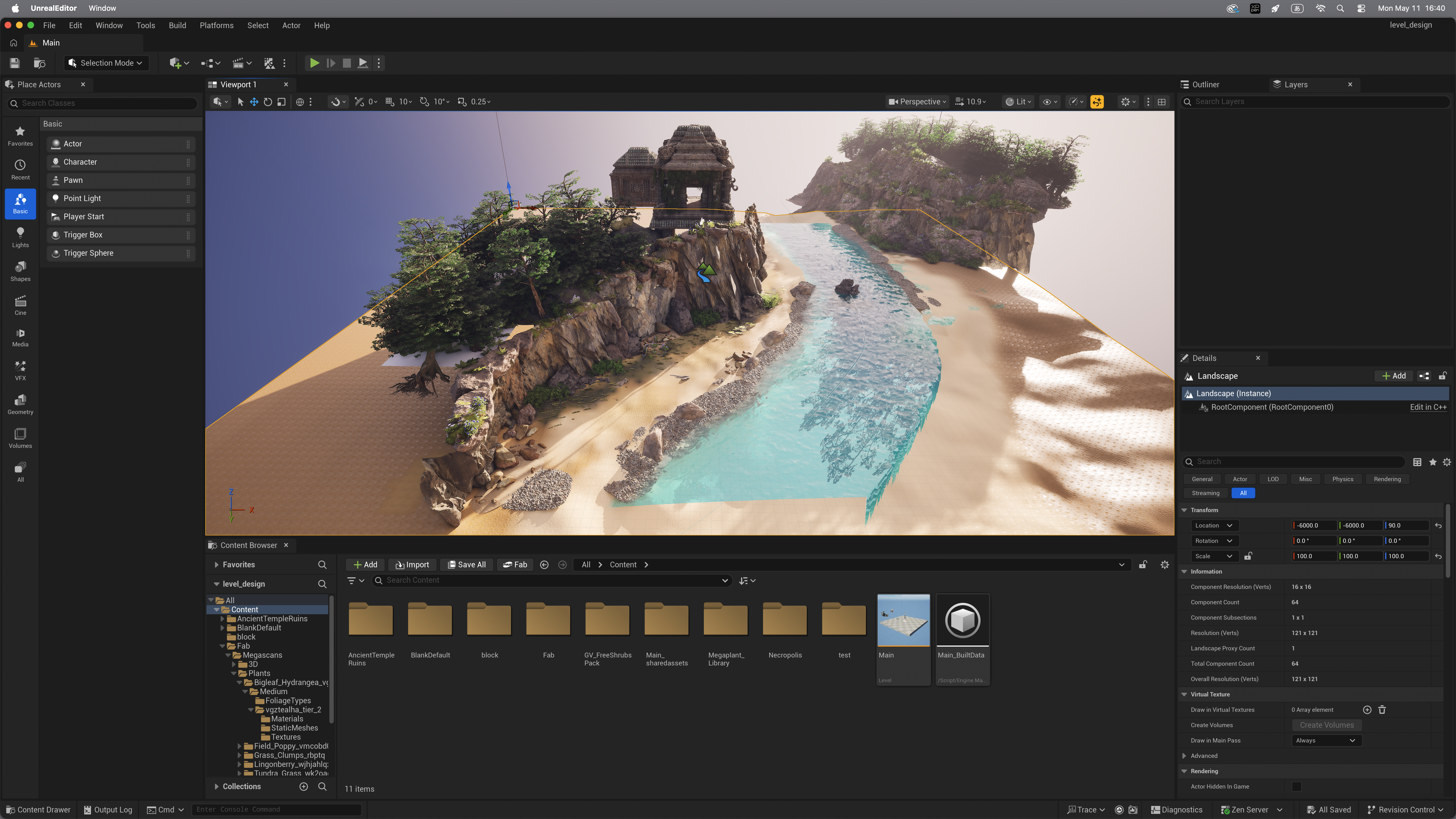This screenshot has width=1456, height=819.
Task: Switch to the Outliner tab
Action: (x=1206, y=84)
